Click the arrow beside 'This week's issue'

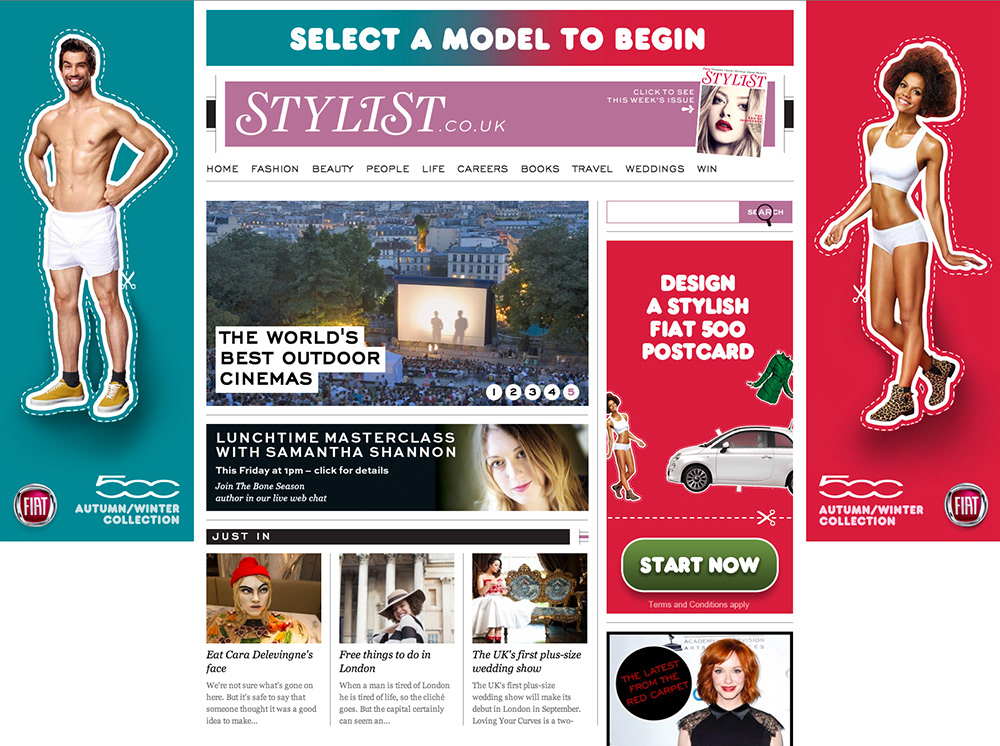(x=687, y=110)
